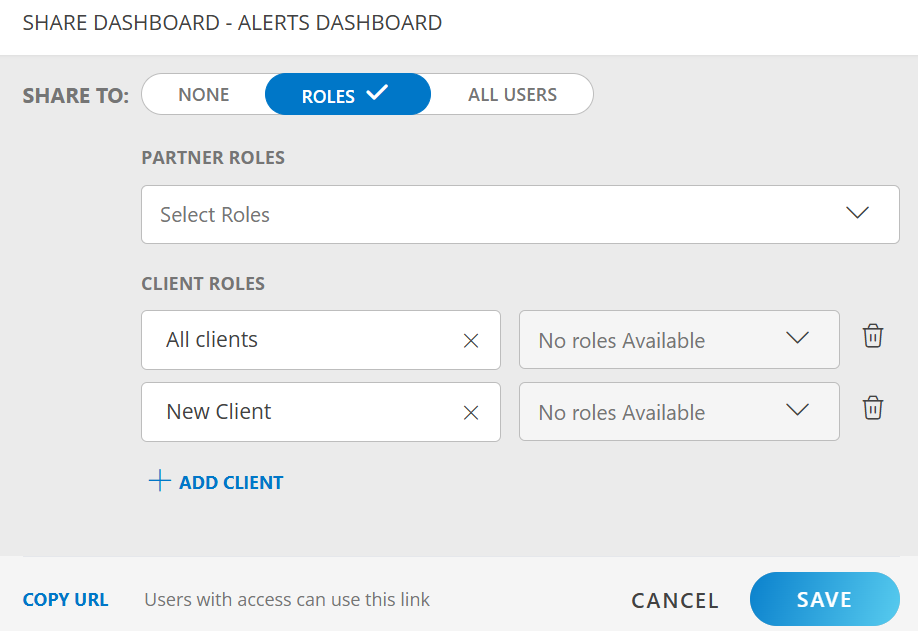Clear the New Client selection with X

(x=471, y=413)
